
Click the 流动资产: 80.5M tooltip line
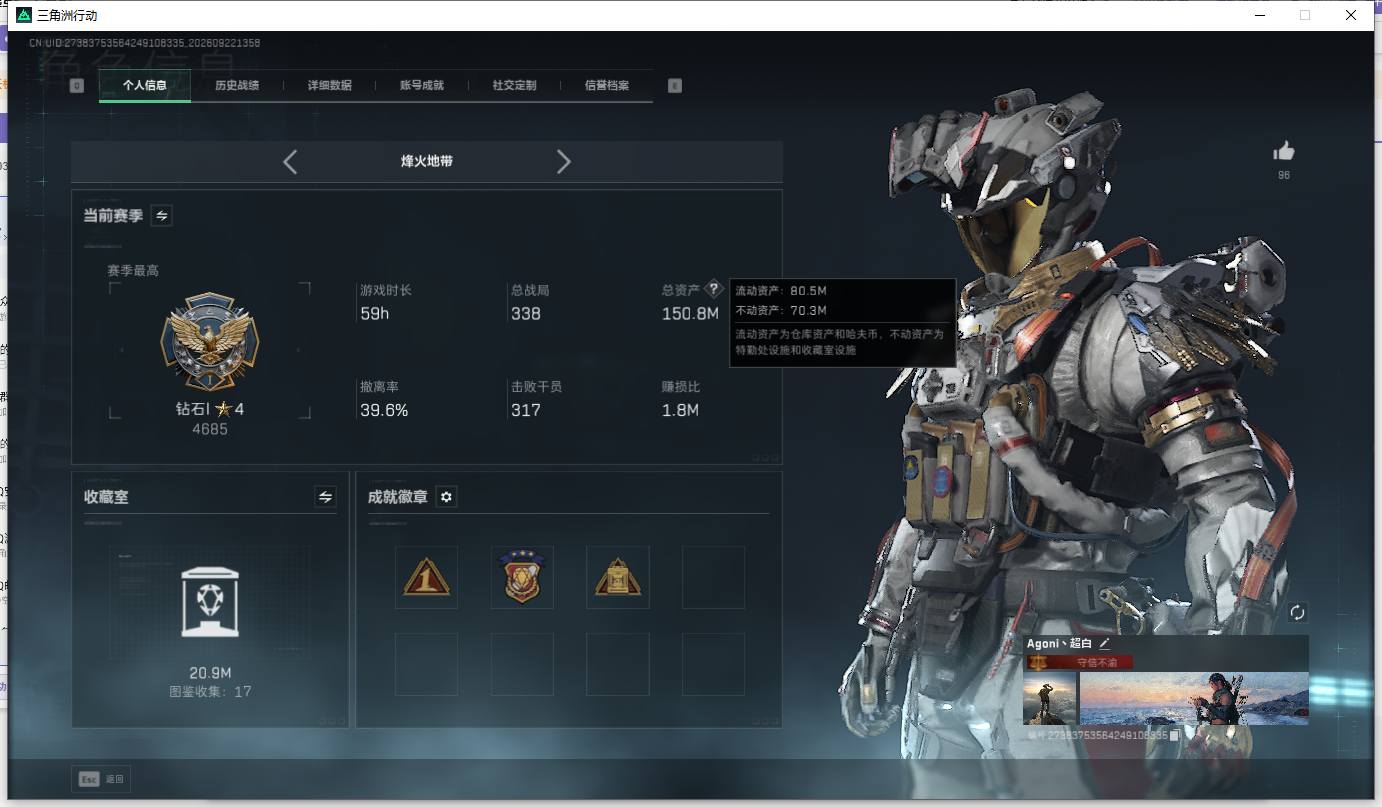[781, 291]
